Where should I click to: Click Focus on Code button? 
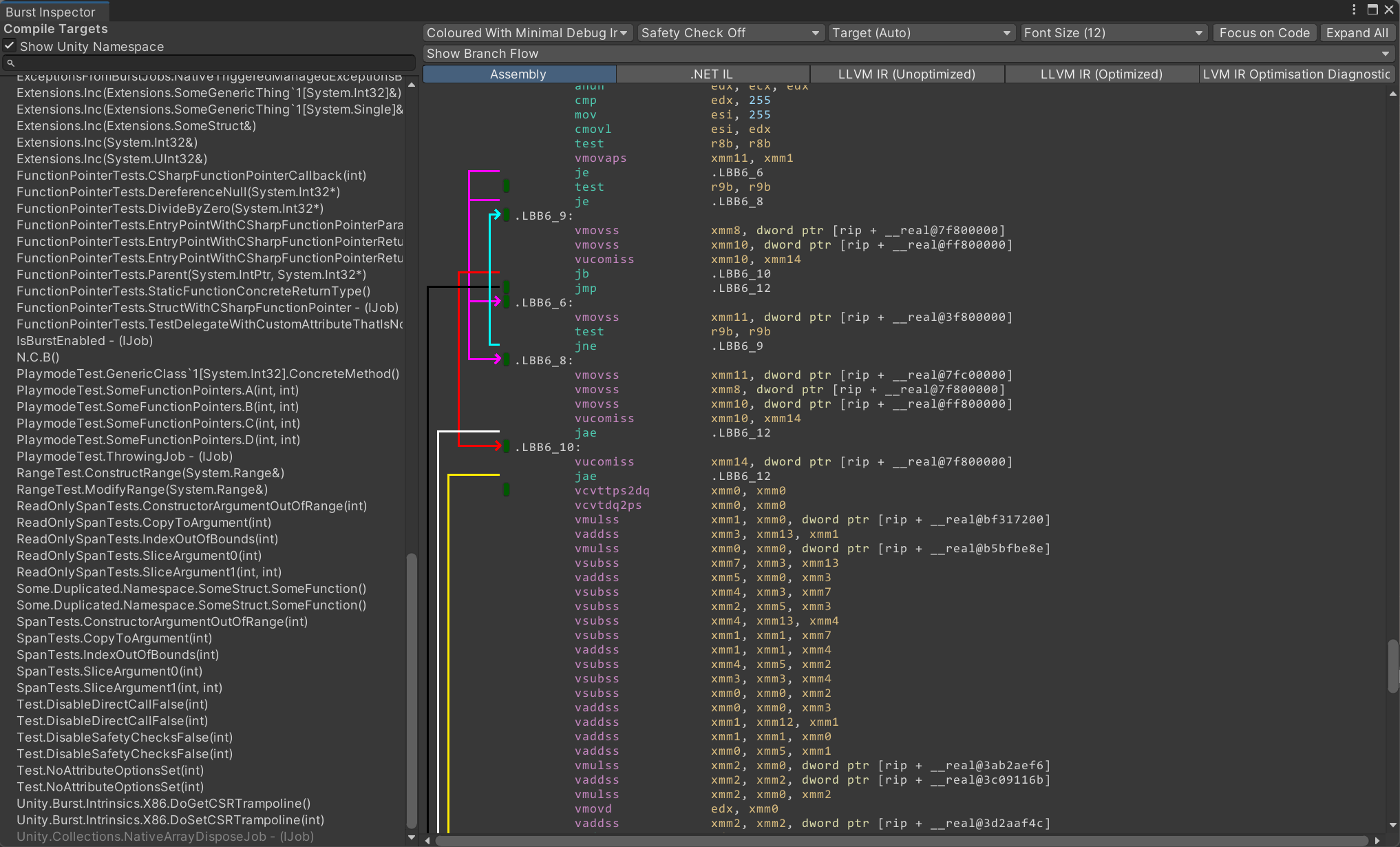click(1265, 32)
